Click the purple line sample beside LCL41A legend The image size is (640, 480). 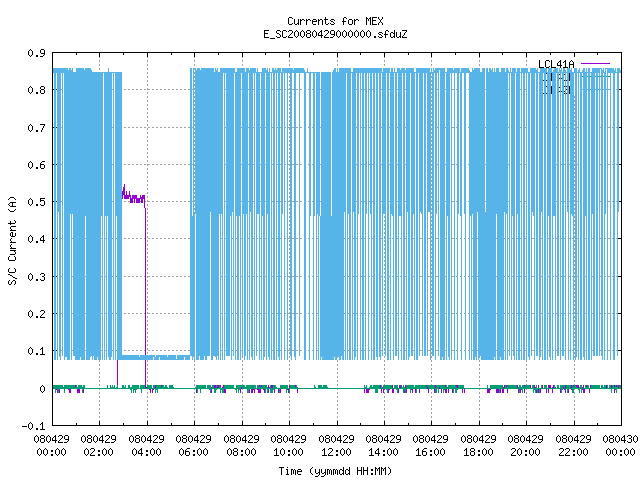pos(595,64)
